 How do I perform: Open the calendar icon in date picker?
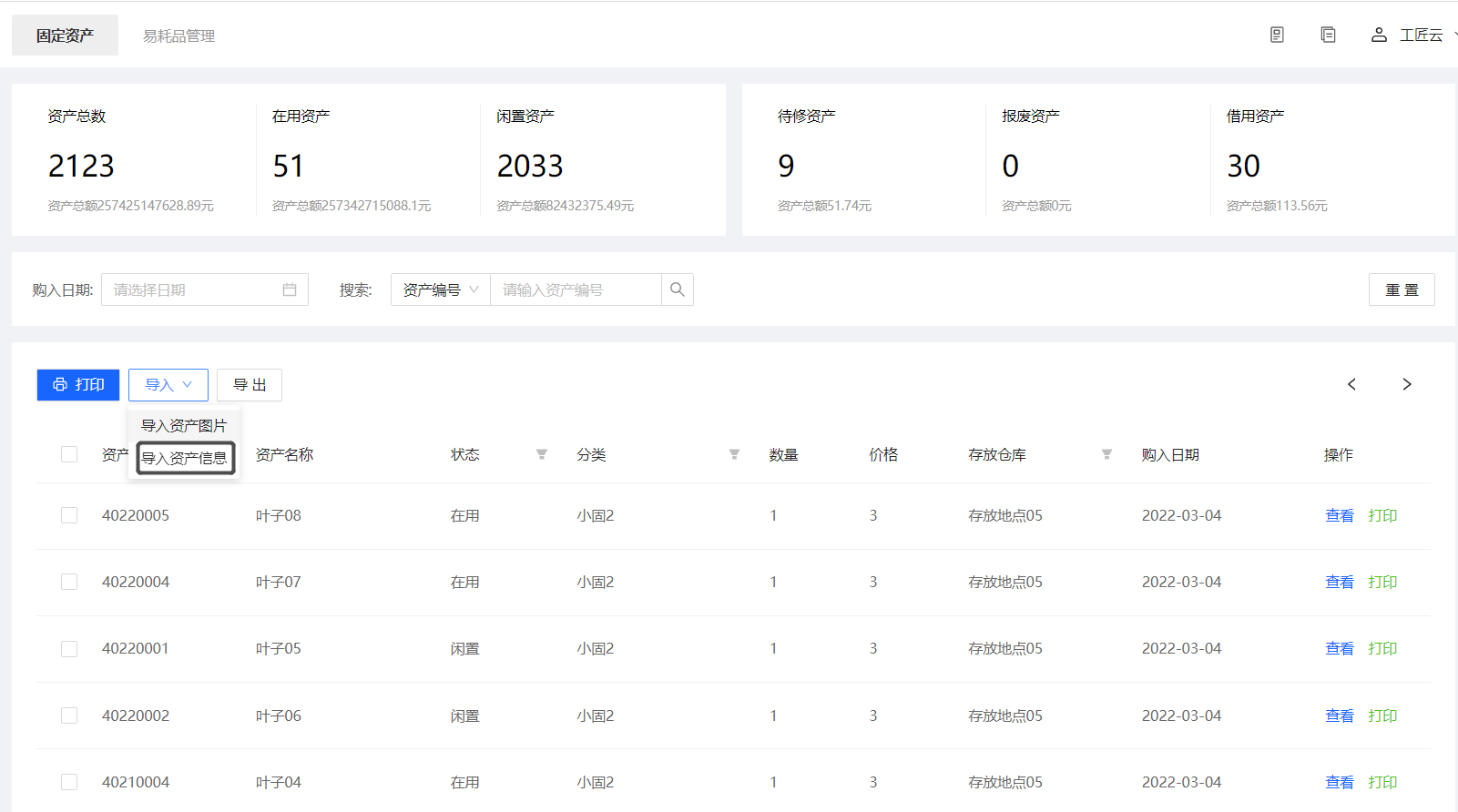tap(290, 289)
